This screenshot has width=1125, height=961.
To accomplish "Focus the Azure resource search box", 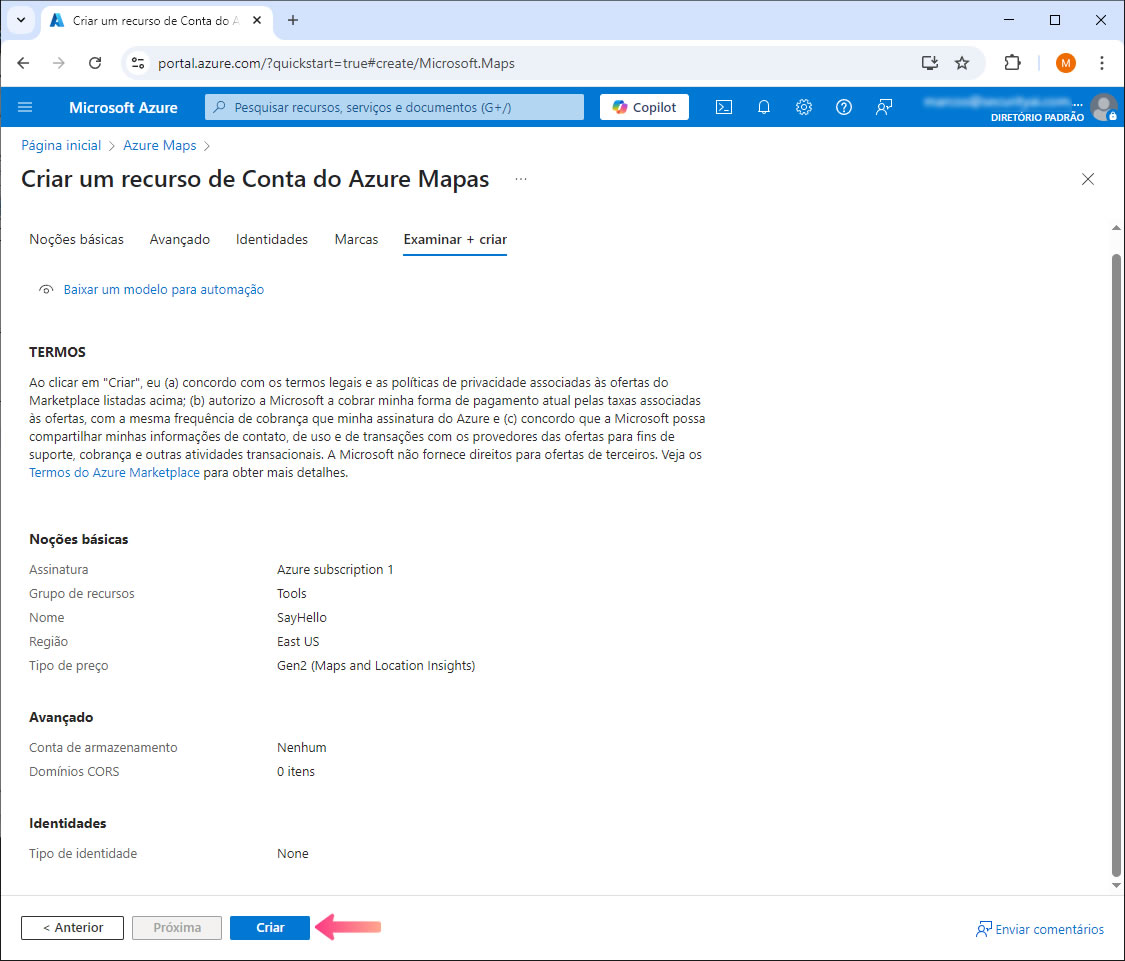I will (x=395, y=107).
